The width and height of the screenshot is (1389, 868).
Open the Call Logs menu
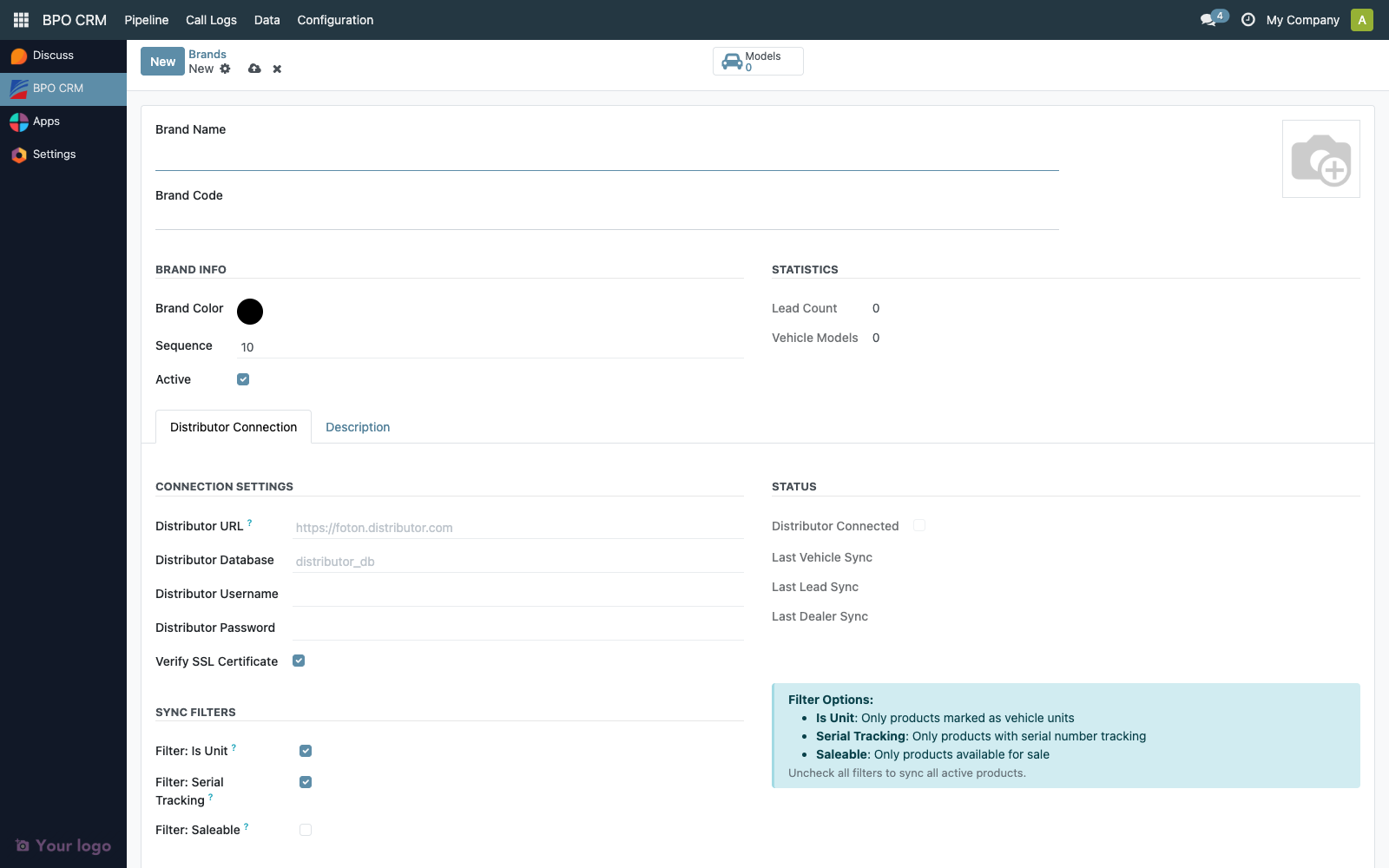click(211, 20)
